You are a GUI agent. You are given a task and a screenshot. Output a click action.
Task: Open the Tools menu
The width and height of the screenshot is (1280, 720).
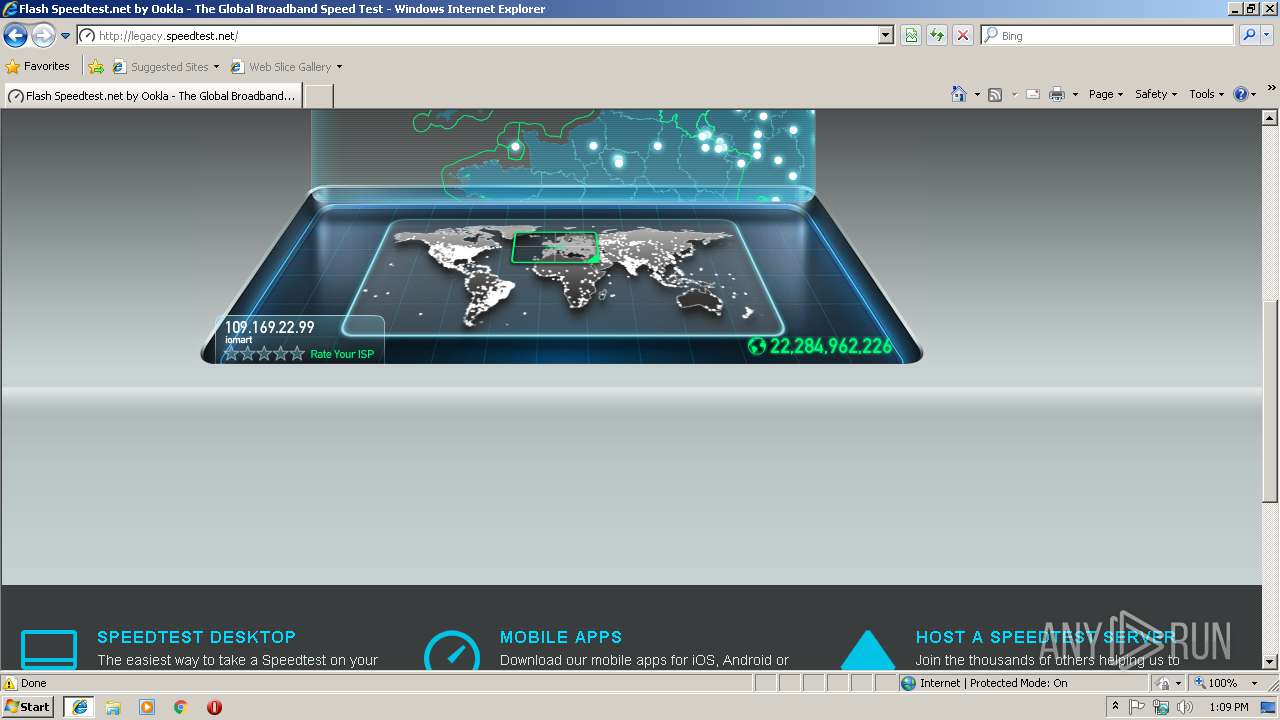pyautogui.click(x=1206, y=94)
